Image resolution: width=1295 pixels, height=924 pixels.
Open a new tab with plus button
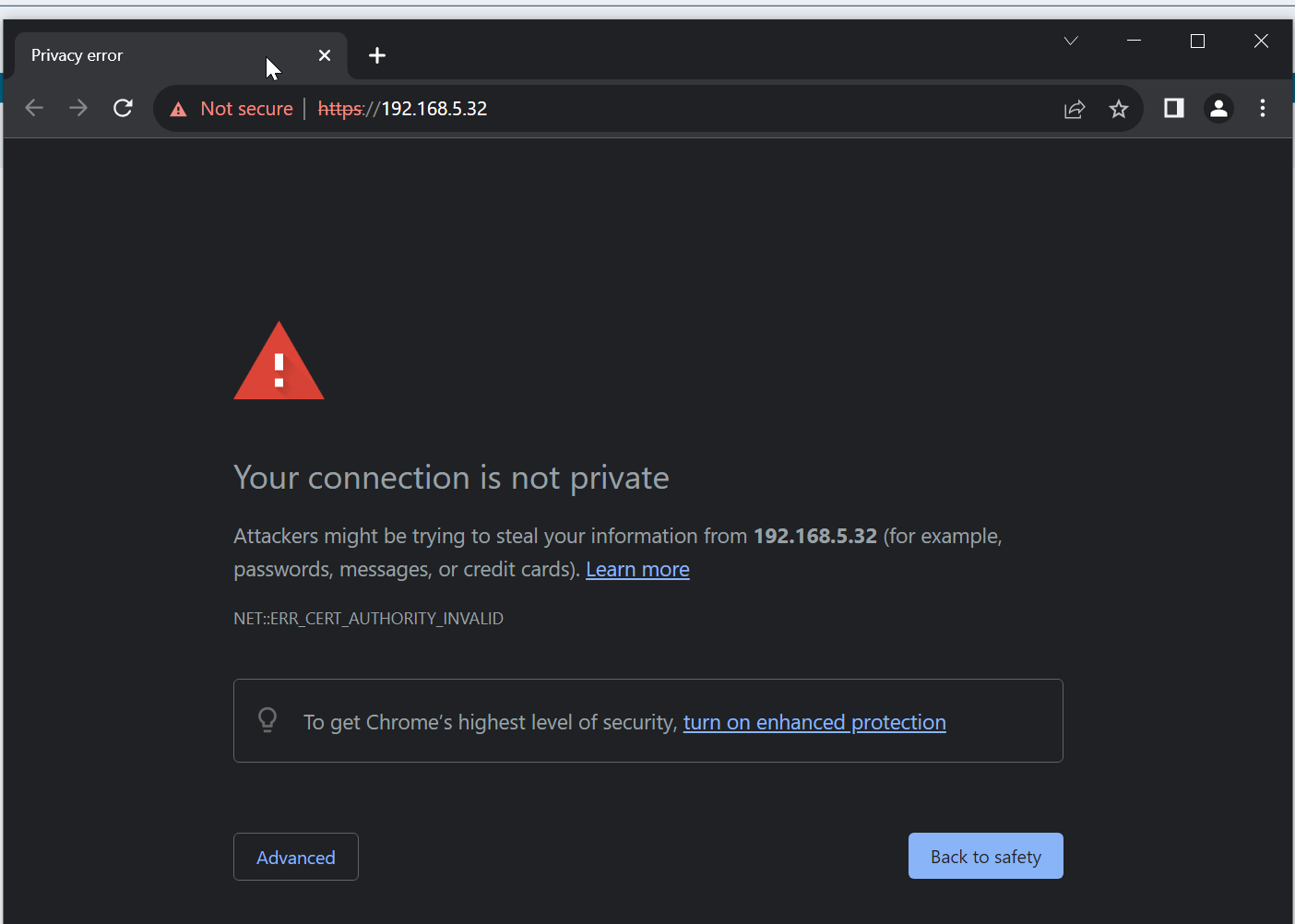(377, 55)
